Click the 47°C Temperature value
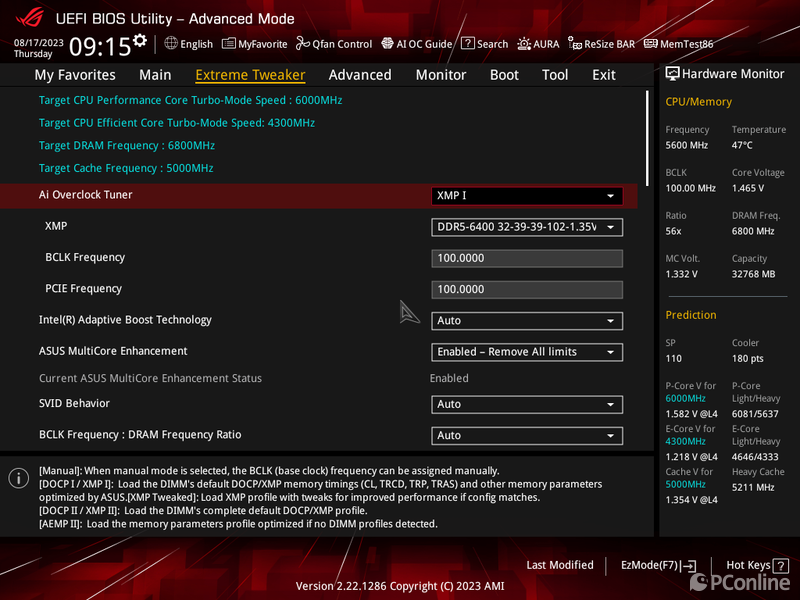Screen dimensions: 800x600 (742, 145)
